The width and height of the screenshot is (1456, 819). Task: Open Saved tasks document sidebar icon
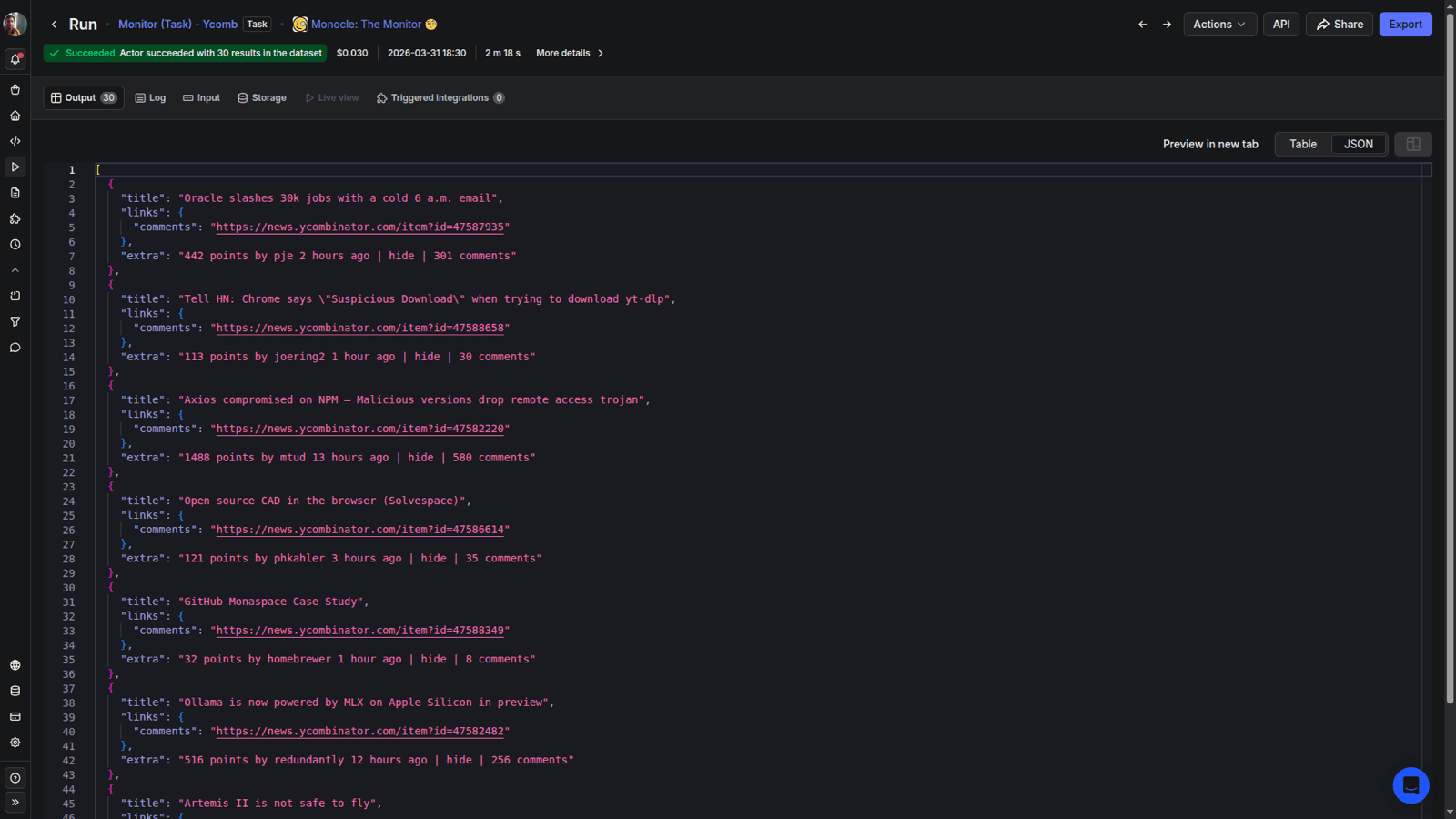pos(15,193)
